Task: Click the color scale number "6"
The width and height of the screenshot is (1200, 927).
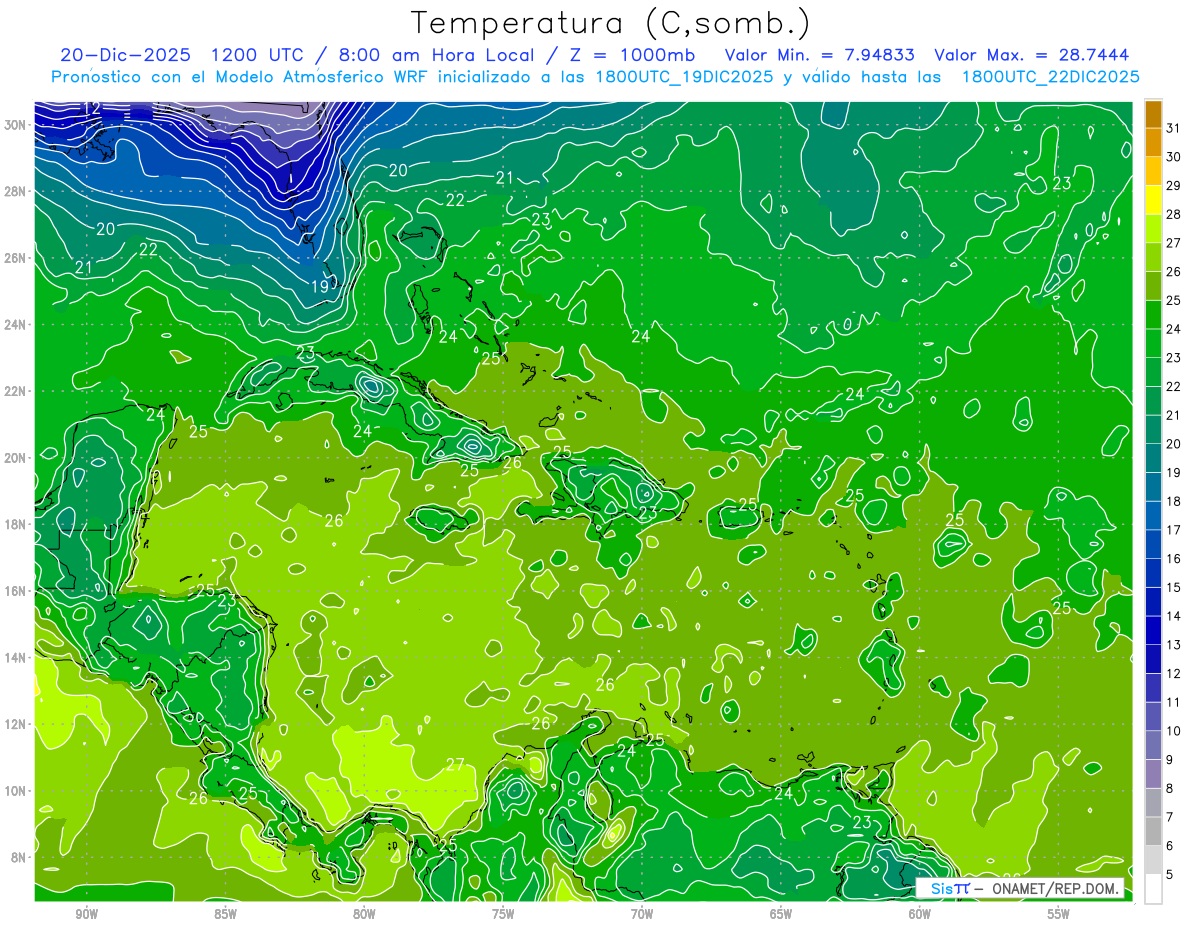Action: [1171, 846]
